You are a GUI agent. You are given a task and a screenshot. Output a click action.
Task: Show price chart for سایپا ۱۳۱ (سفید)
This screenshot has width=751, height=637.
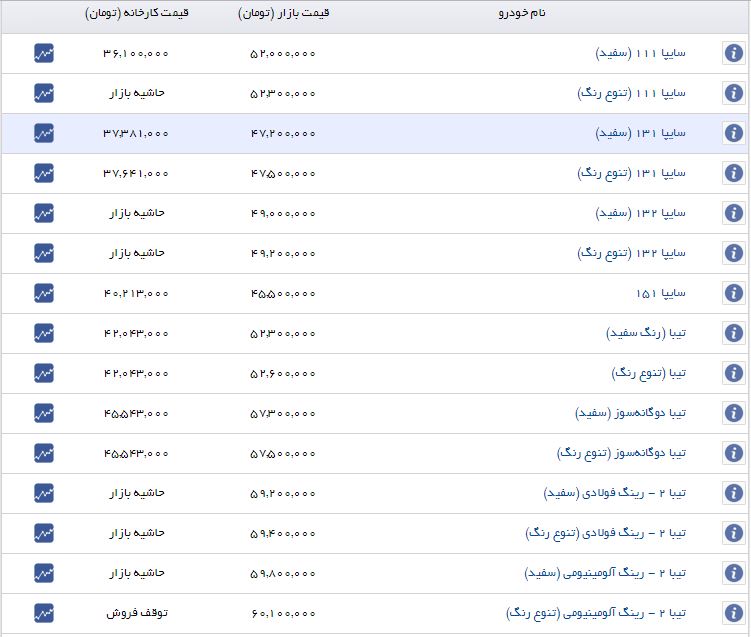click(x=43, y=133)
